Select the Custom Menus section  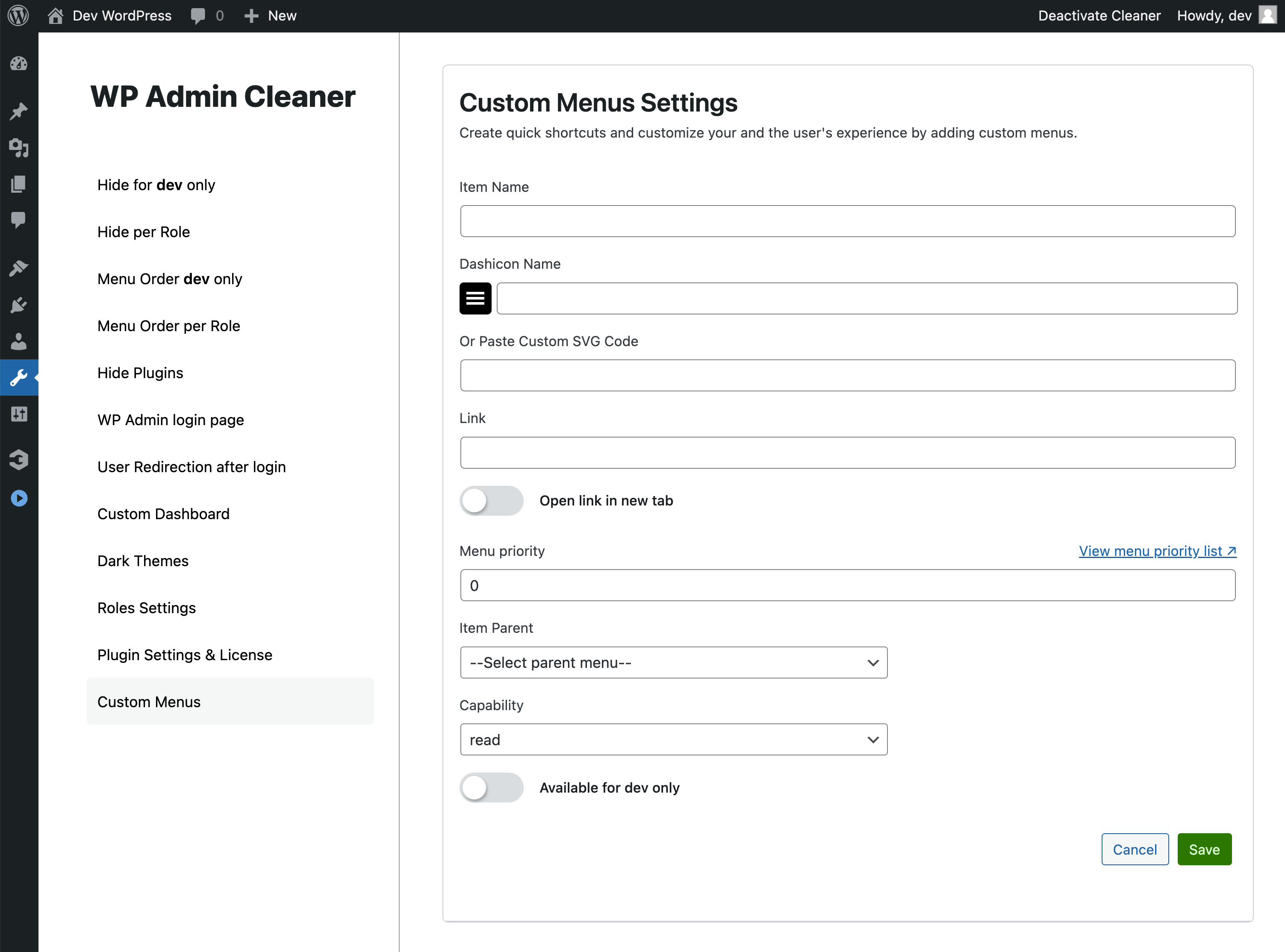(x=230, y=702)
